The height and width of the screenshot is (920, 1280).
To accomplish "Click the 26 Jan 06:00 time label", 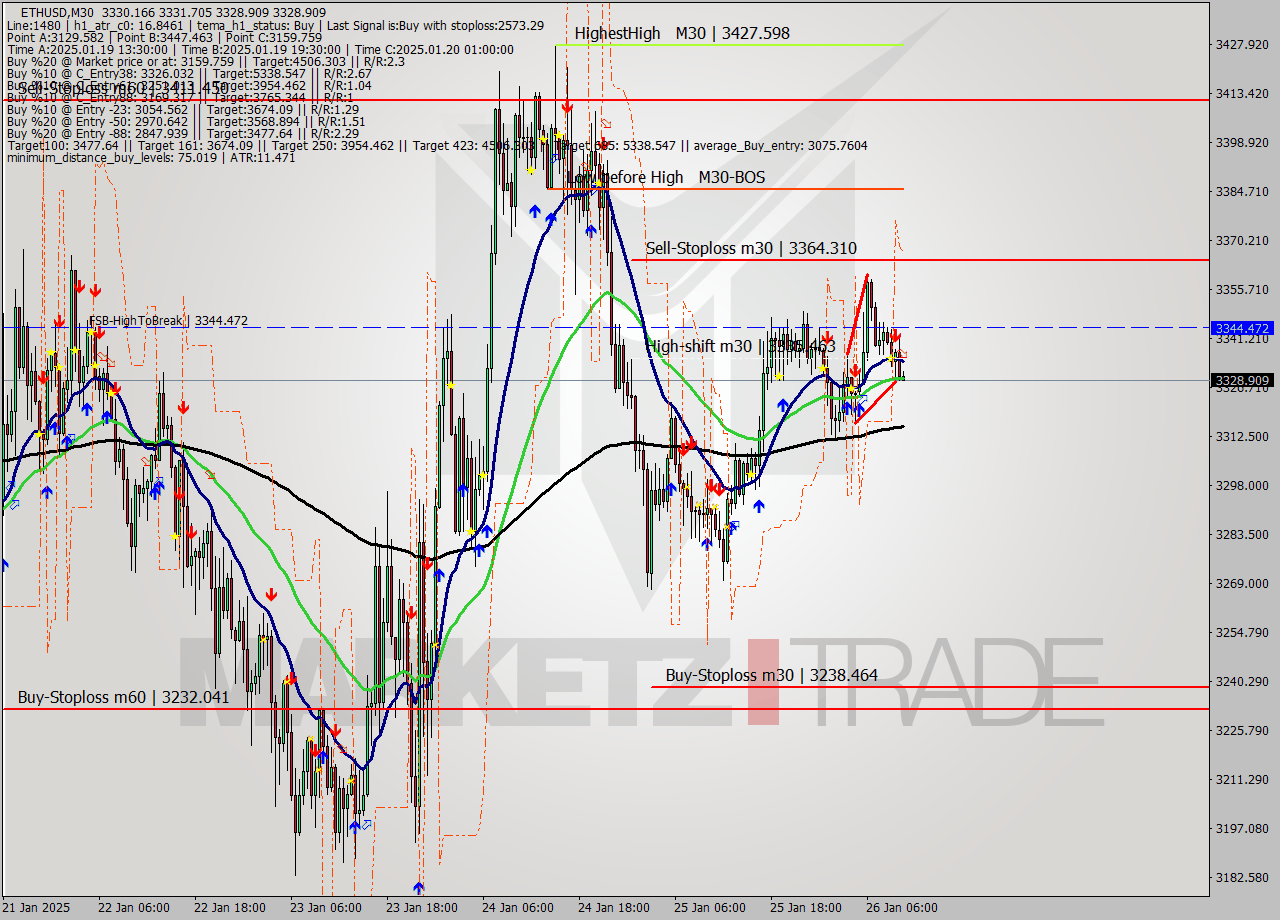I will click(x=902, y=908).
